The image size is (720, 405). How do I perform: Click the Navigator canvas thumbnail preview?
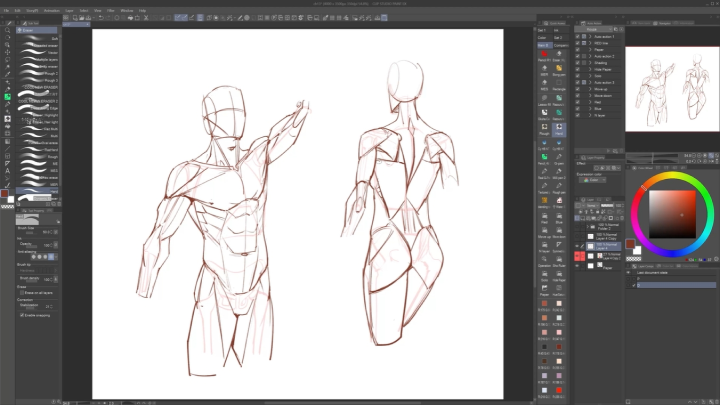click(672, 89)
